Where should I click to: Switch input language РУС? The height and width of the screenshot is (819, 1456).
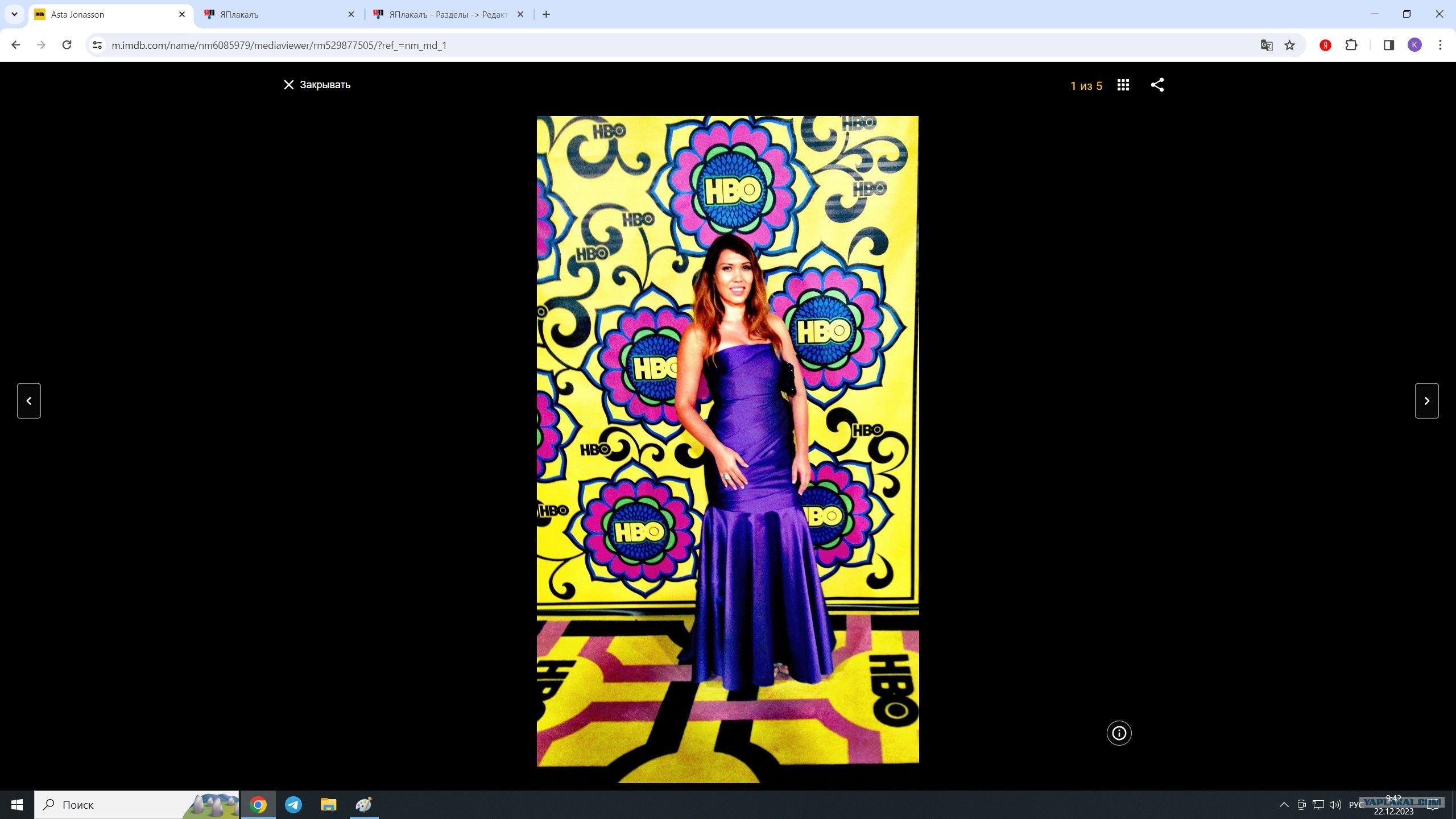click(x=1356, y=805)
